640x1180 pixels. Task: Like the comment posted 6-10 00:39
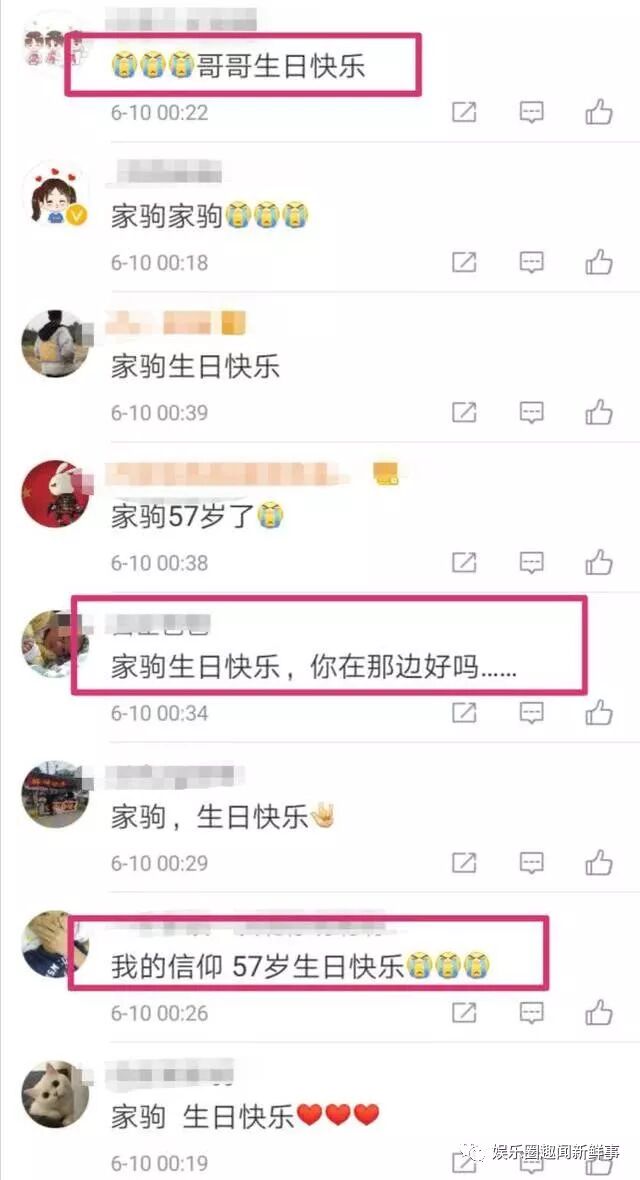point(599,412)
